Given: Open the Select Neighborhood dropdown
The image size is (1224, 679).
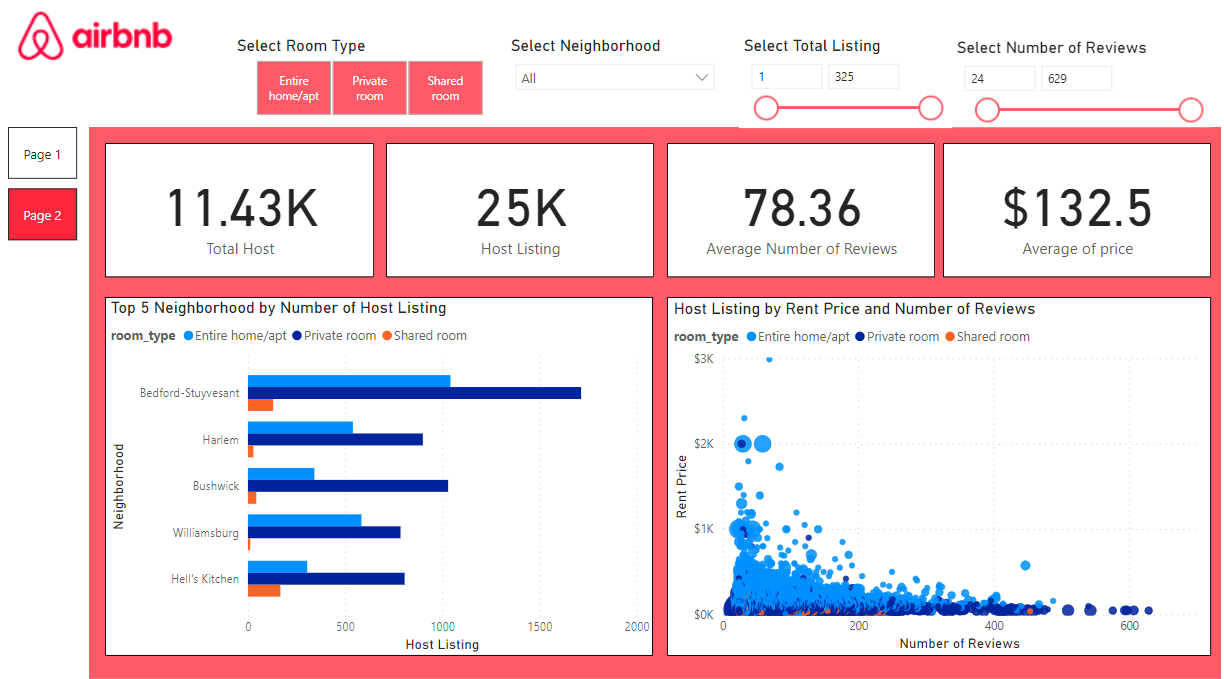Looking at the screenshot, I should pos(614,78).
